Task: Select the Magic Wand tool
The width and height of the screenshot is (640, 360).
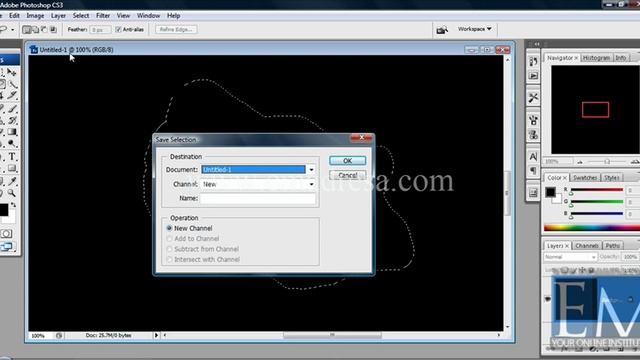Action: click(x=13, y=84)
